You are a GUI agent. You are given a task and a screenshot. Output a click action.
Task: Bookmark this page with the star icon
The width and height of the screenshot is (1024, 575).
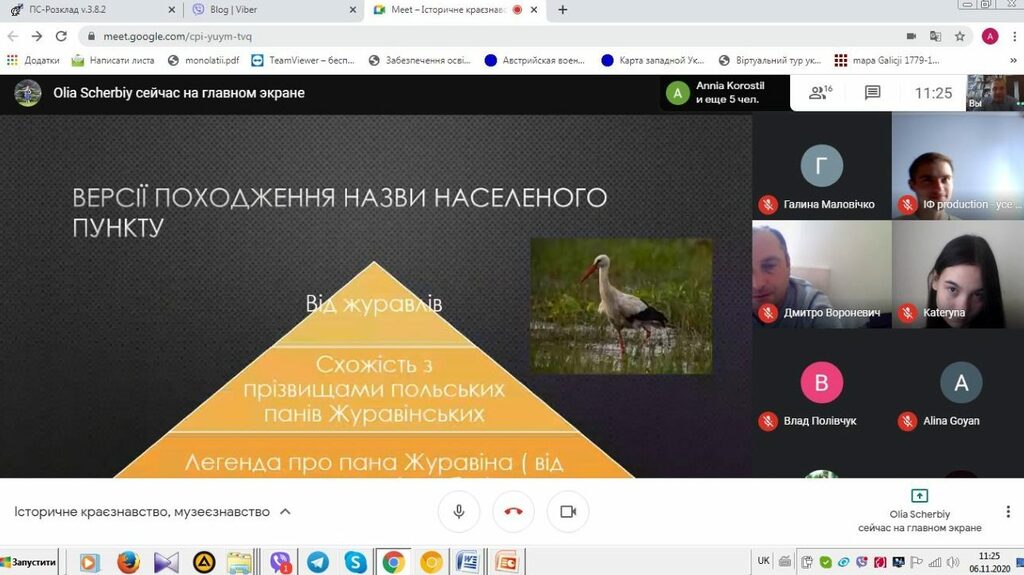[960, 36]
